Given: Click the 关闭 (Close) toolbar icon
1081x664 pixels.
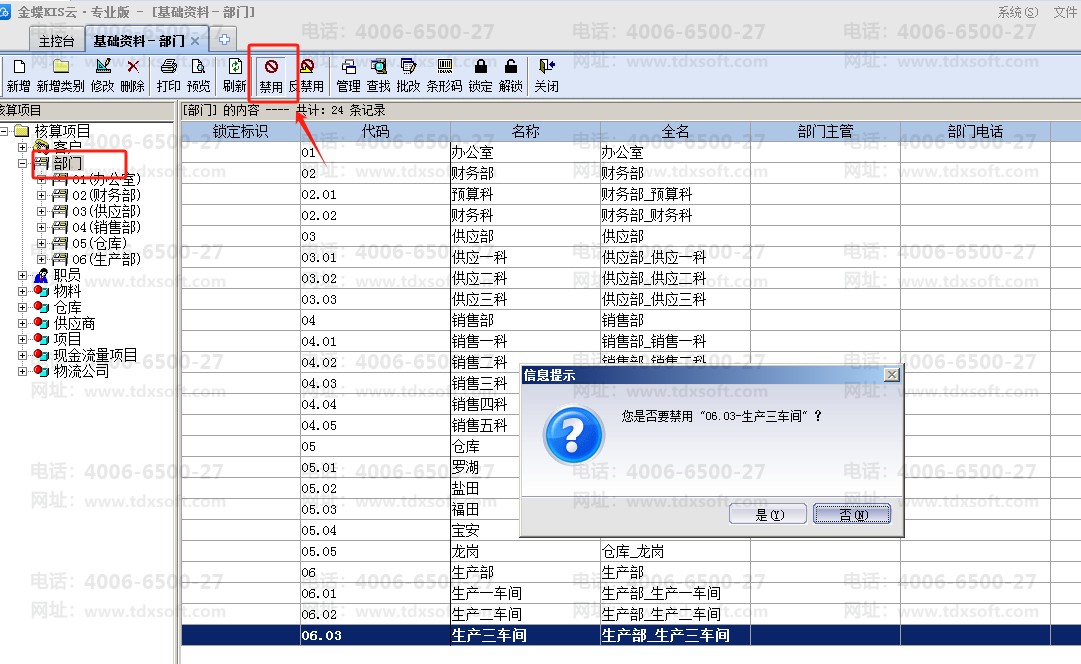Looking at the screenshot, I should [547, 67].
